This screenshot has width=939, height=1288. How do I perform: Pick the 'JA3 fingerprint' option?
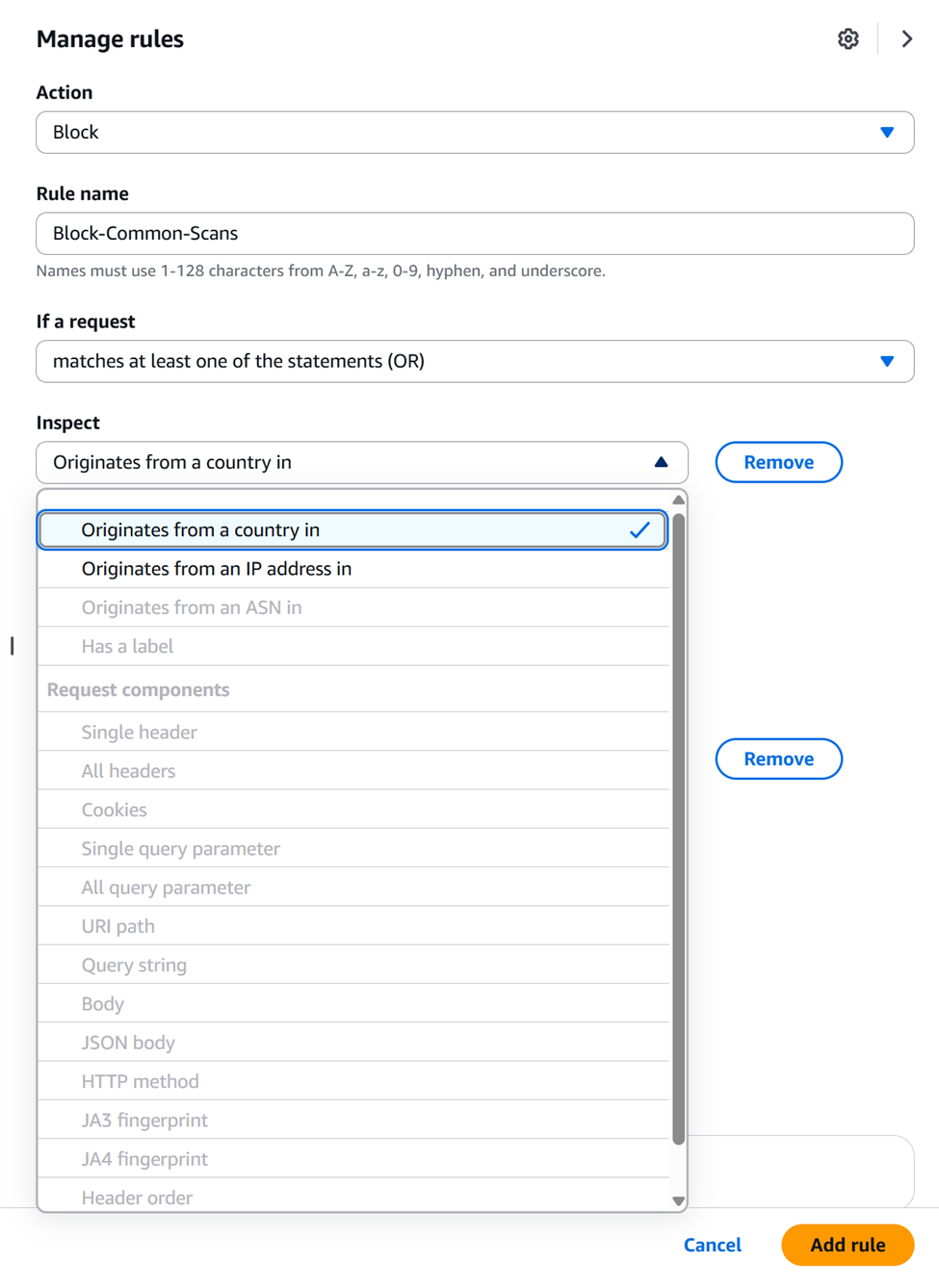pyautogui.click(x=352, y=1121)
